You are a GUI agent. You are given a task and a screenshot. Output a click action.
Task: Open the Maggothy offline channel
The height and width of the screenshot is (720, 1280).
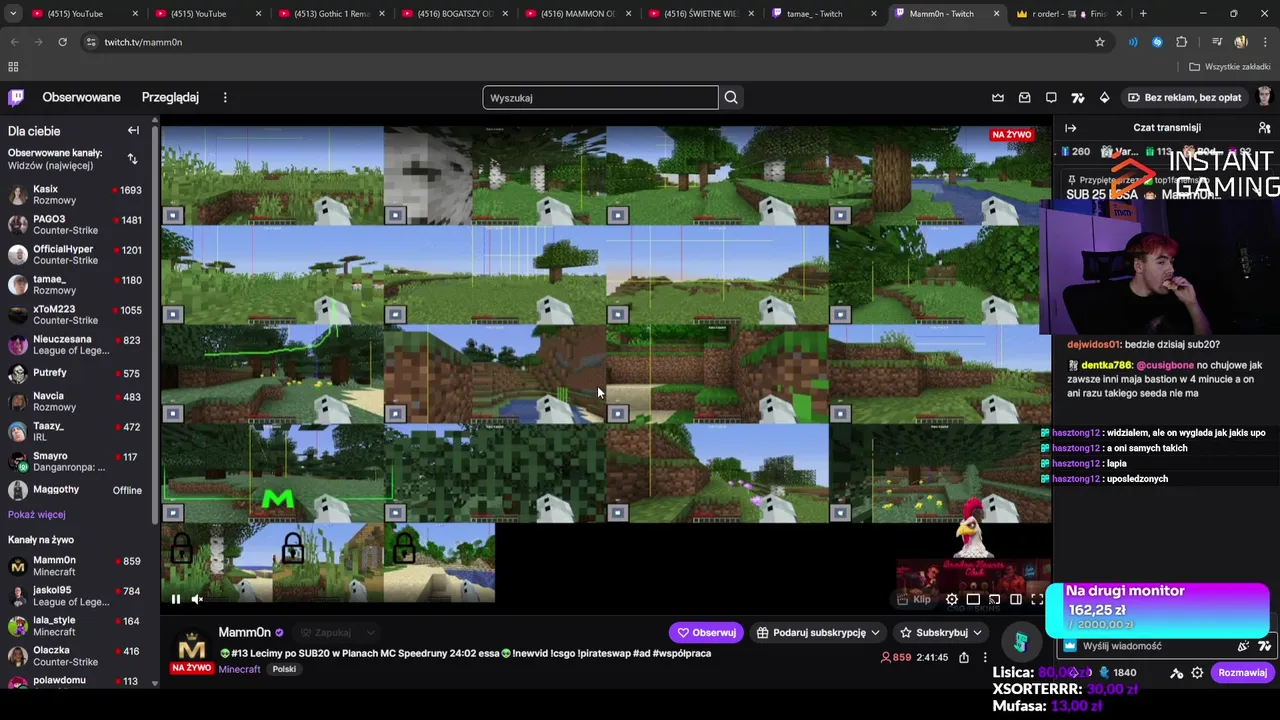click(77, 490)
